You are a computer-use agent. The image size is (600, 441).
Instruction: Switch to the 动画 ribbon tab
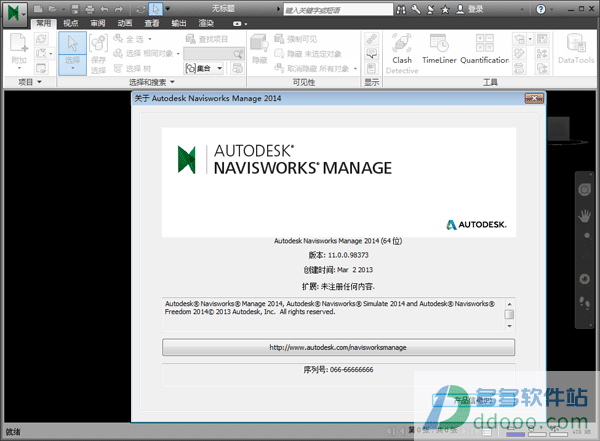(125, 23)
